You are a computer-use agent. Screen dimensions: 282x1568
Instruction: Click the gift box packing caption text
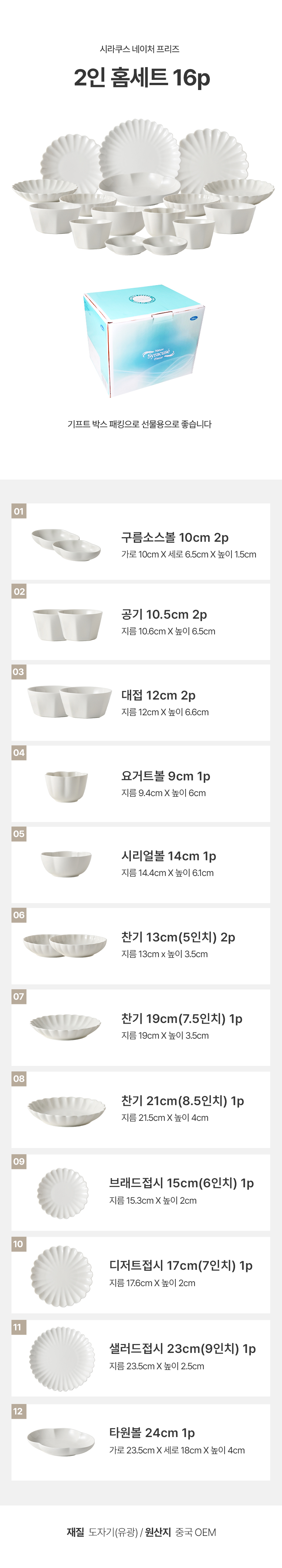[140, 424]
